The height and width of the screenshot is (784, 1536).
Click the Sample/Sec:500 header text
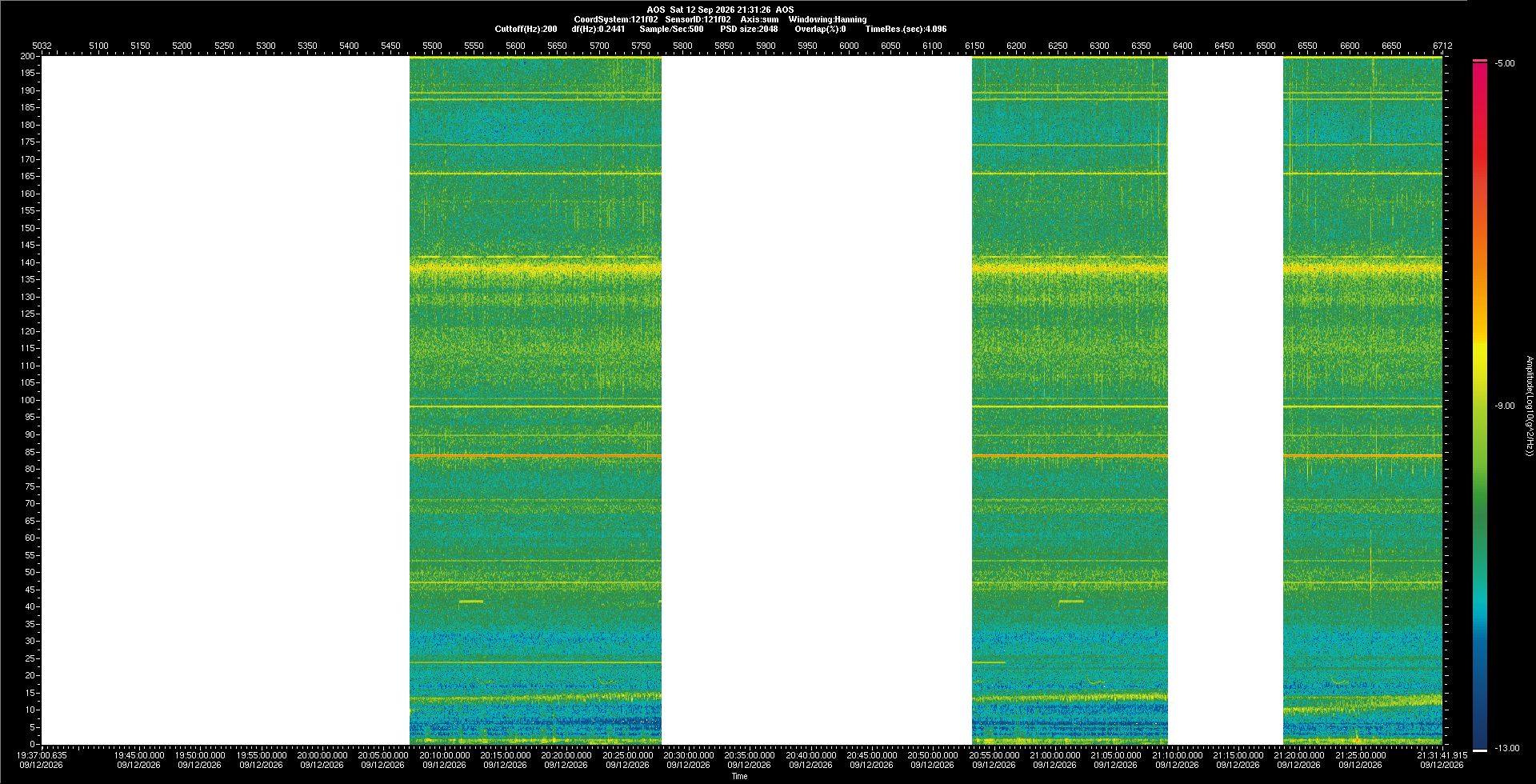[x=671, y=29]
